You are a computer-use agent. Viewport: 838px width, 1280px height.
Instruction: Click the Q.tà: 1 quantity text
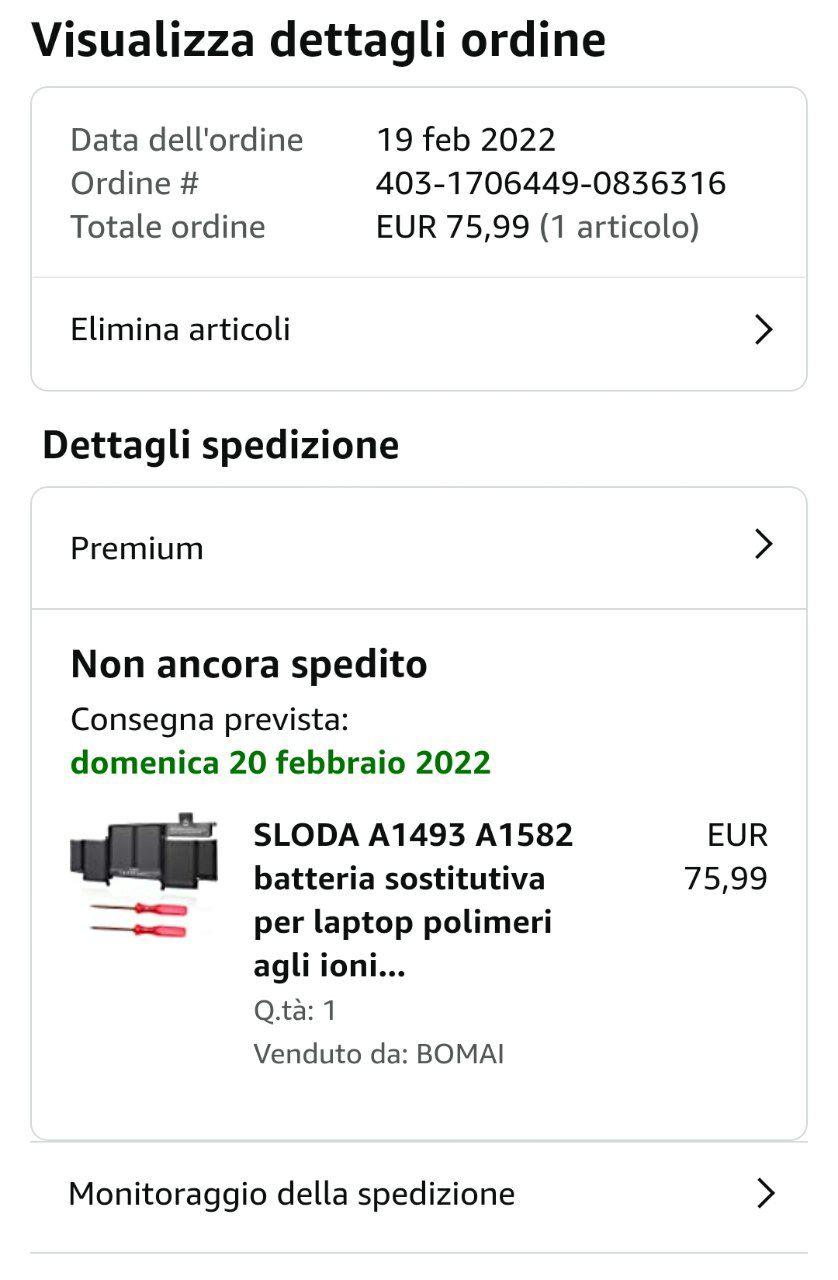coord(294,1010)
